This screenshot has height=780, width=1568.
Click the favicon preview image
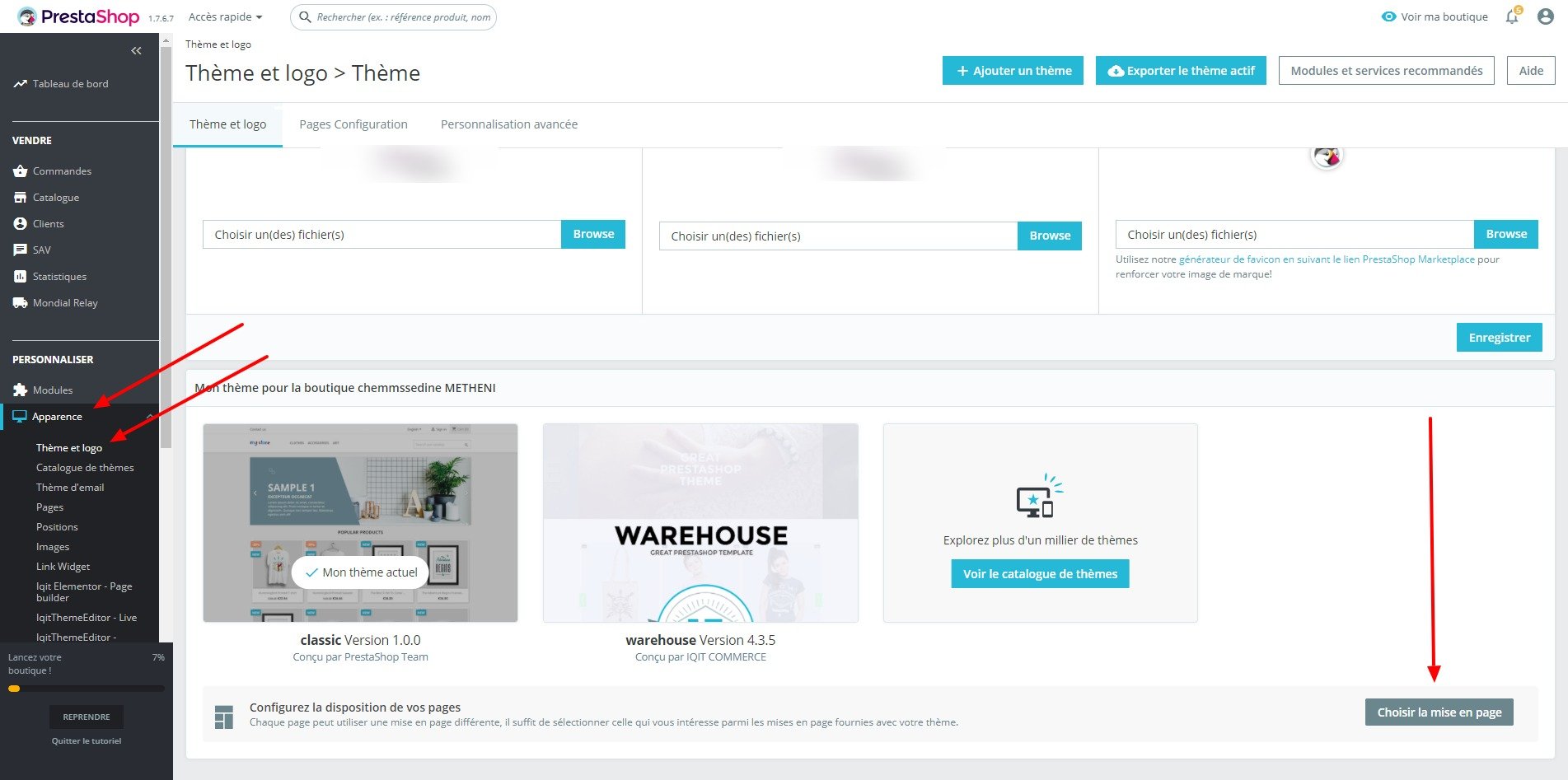tap(1327, 155)
